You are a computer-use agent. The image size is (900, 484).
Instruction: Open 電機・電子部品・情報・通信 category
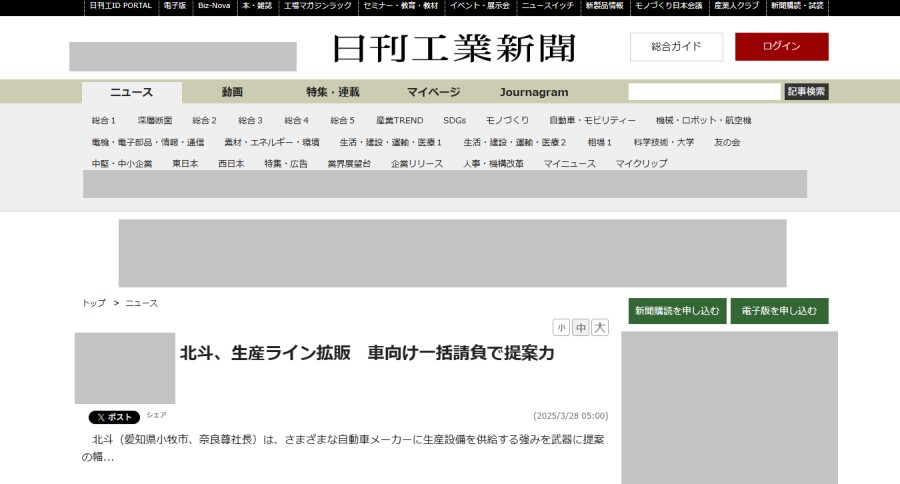(x=148, y=142)
